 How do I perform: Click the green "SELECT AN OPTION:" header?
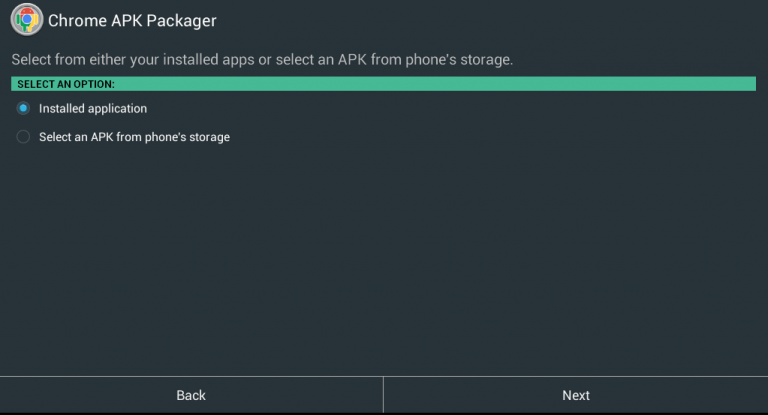383,84
